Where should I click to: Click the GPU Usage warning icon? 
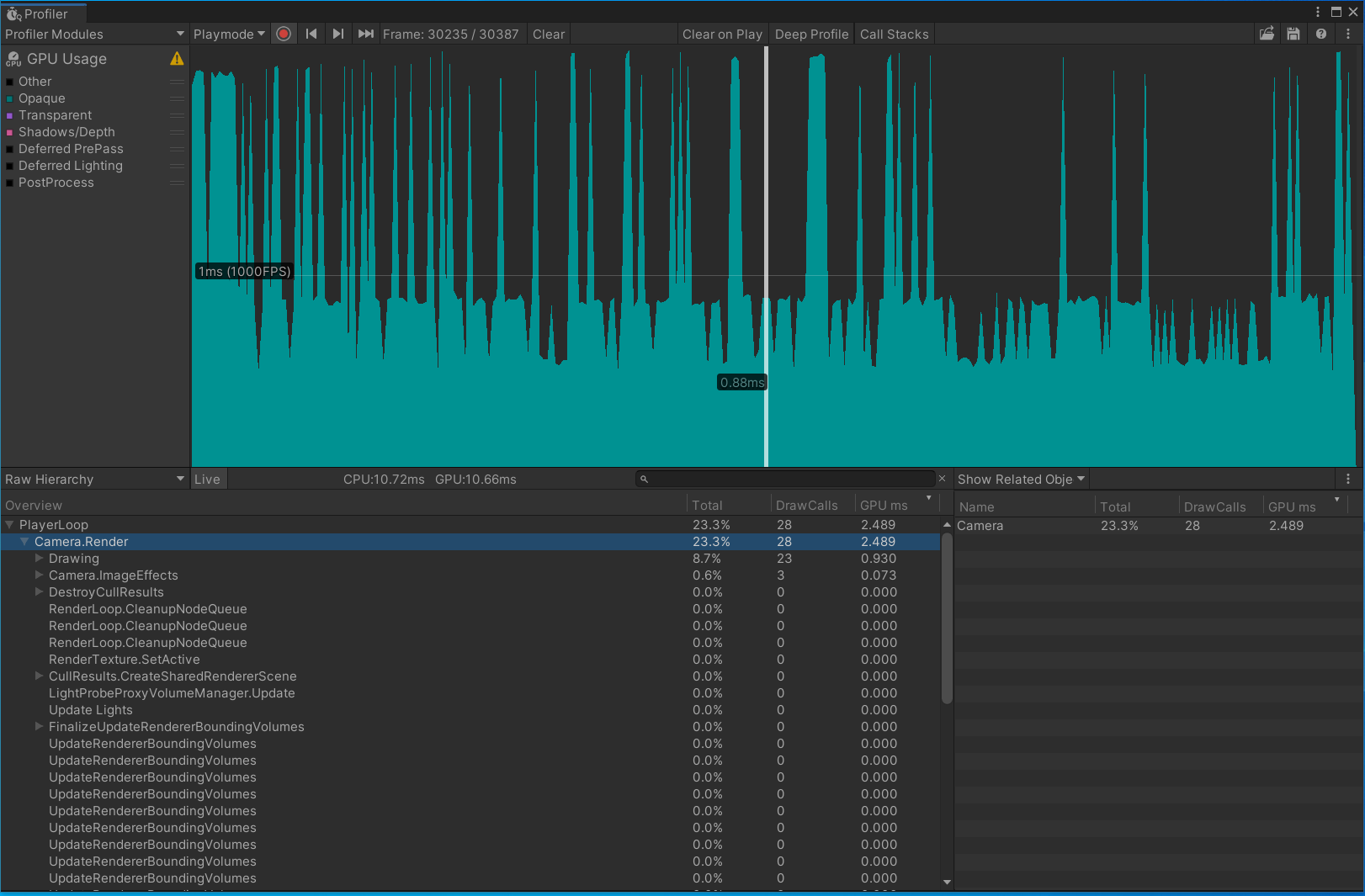[x=177, y=59]
